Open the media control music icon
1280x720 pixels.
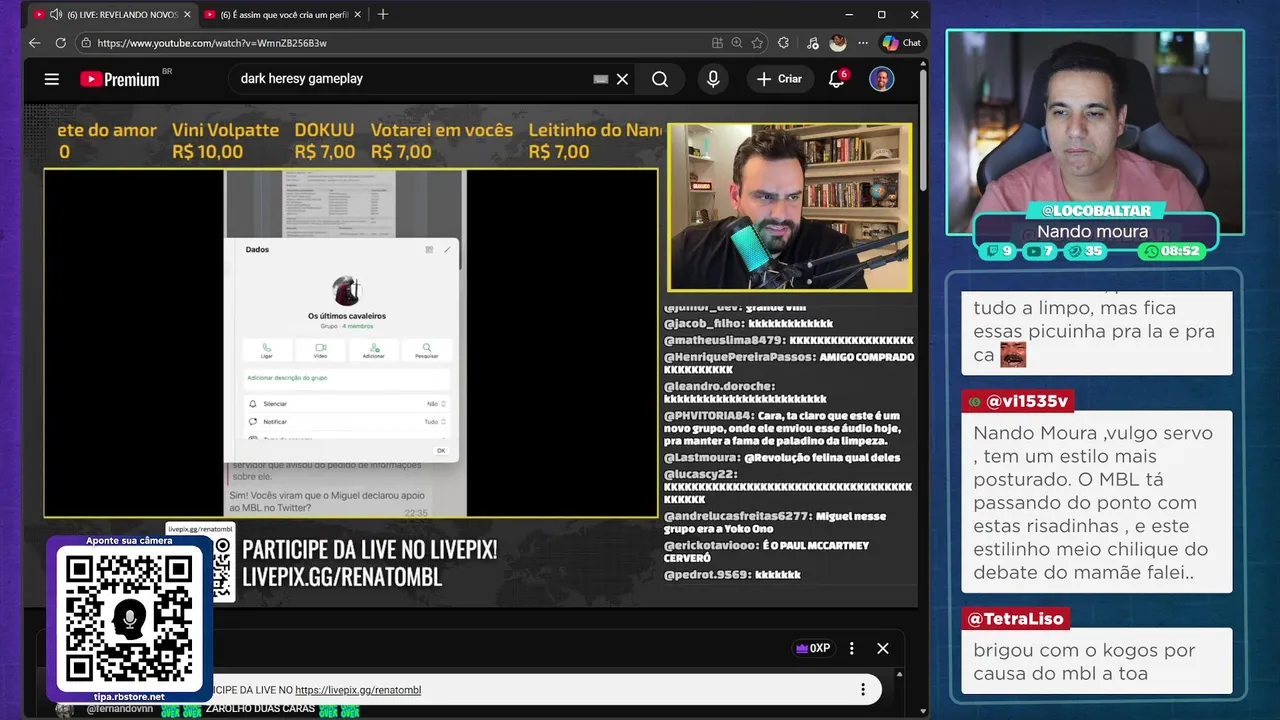point(812,43)
